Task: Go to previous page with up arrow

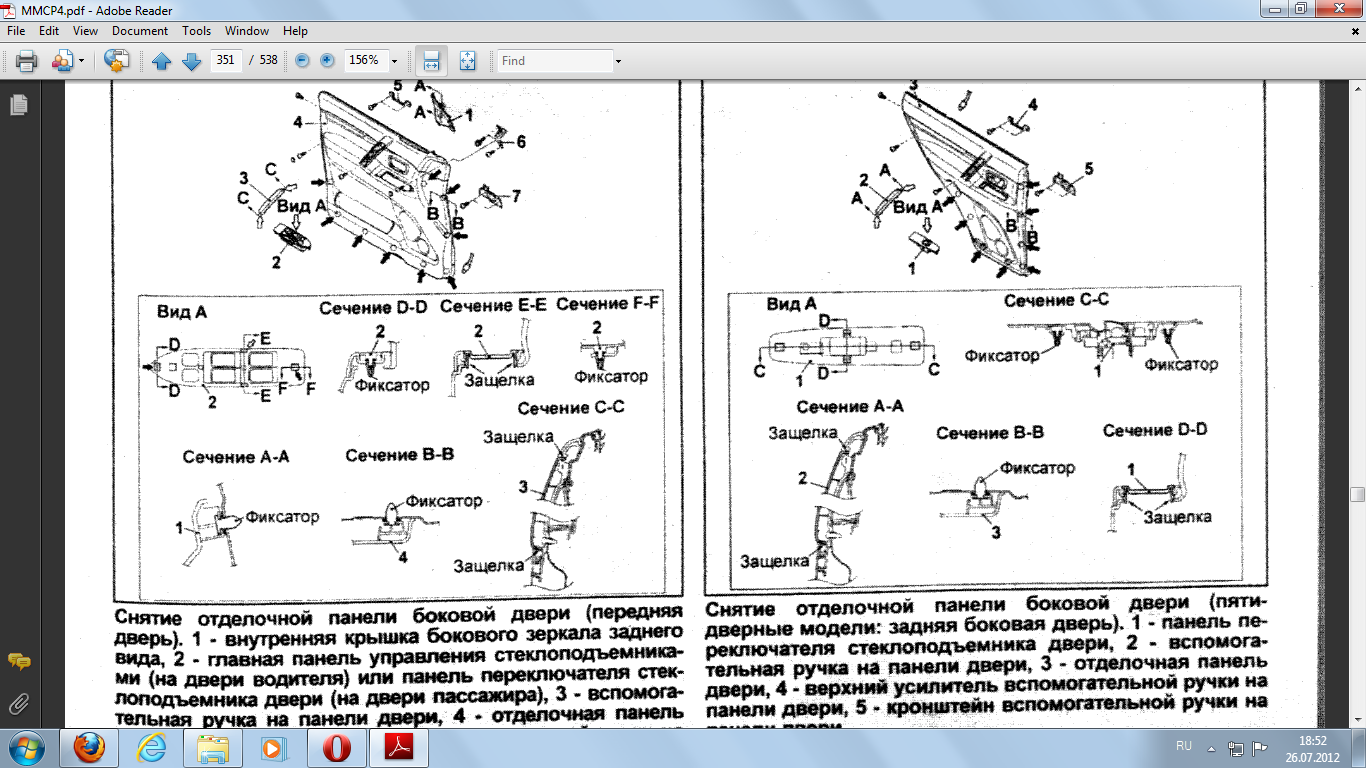Action: pos(162,61)
